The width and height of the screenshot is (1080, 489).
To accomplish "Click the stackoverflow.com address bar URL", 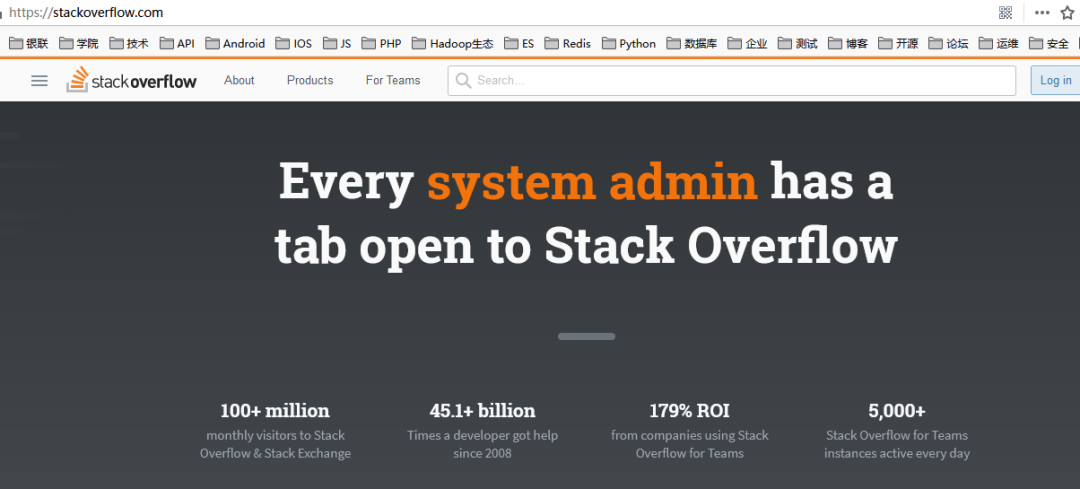I will 86,12.
